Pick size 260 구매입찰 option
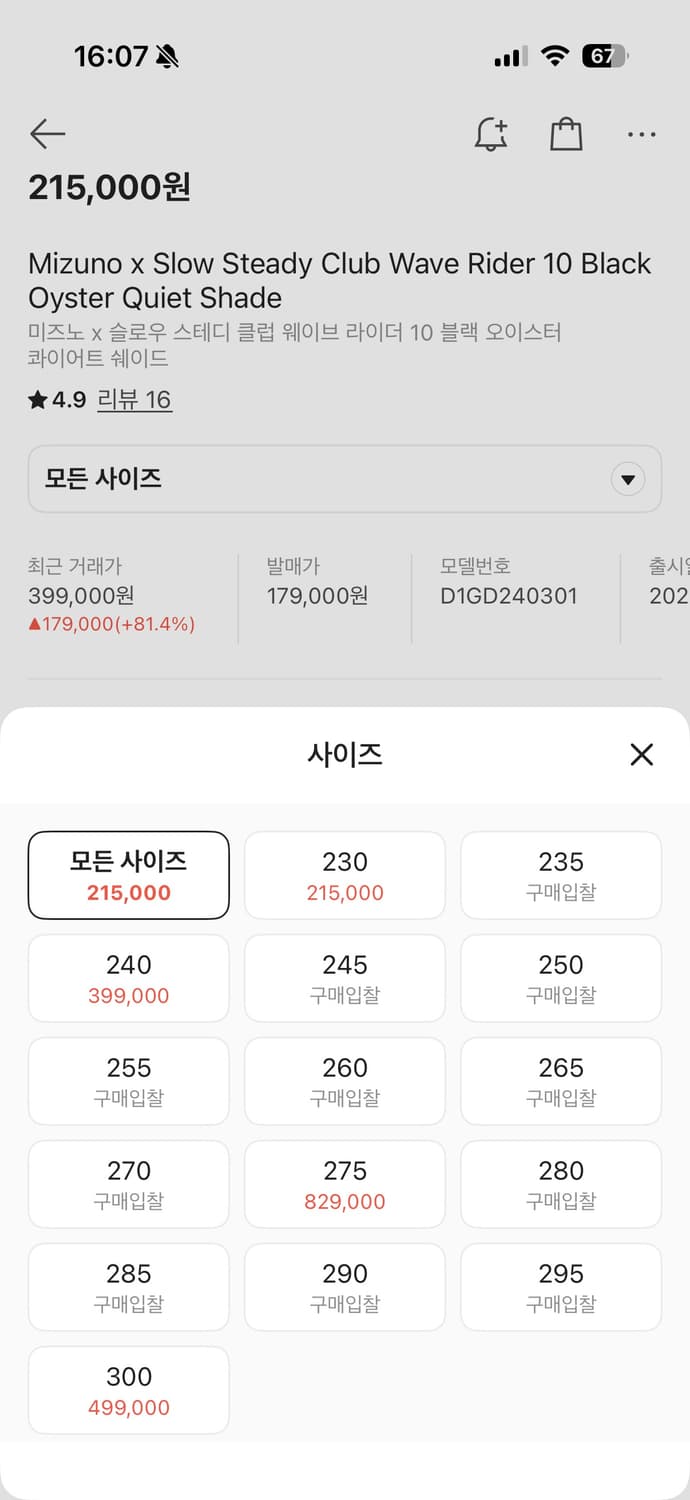This screenshot has width=690, height=1500. tap(345, 1081)
